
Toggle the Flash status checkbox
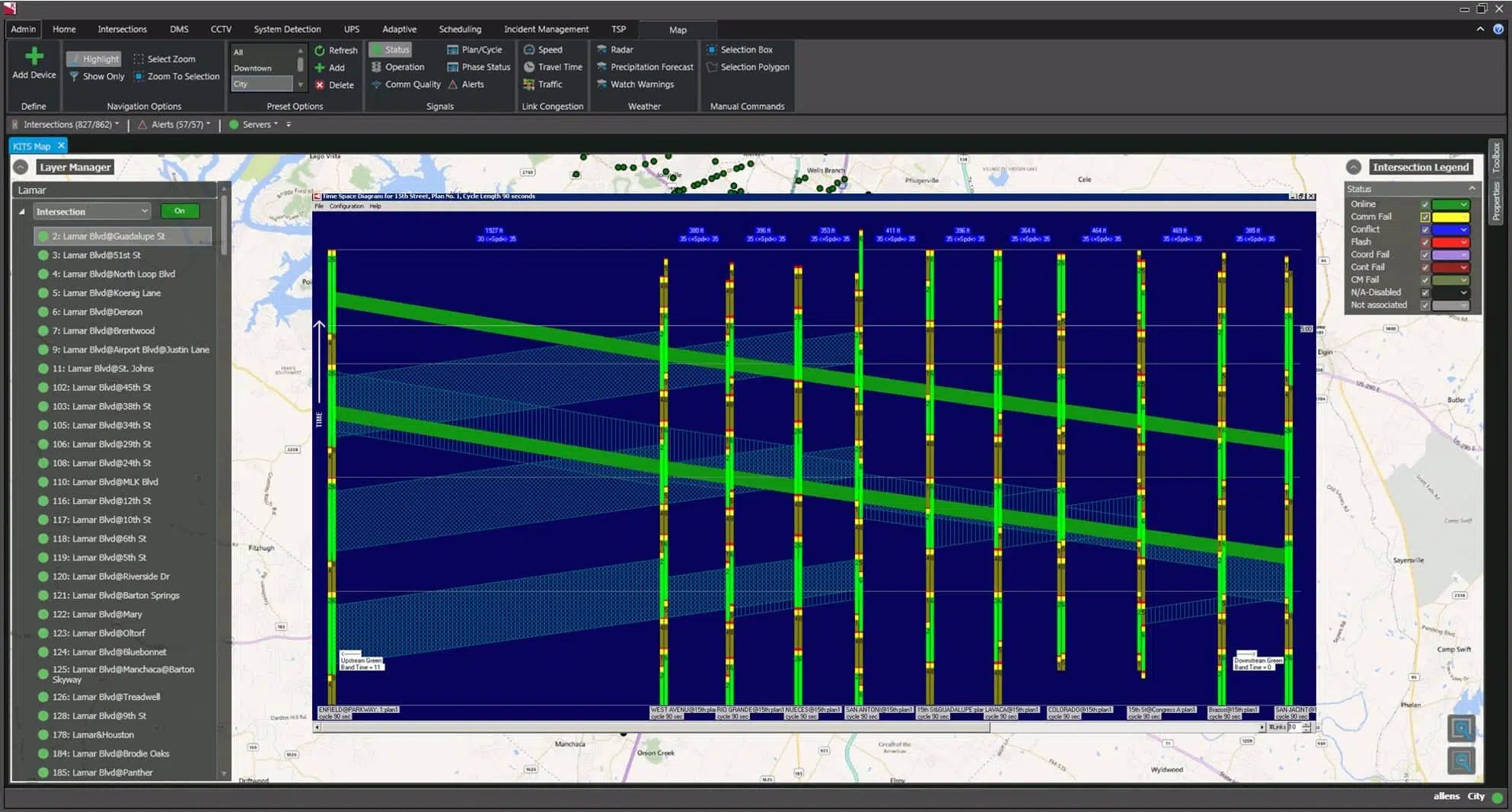click(x=1424, y=242)
